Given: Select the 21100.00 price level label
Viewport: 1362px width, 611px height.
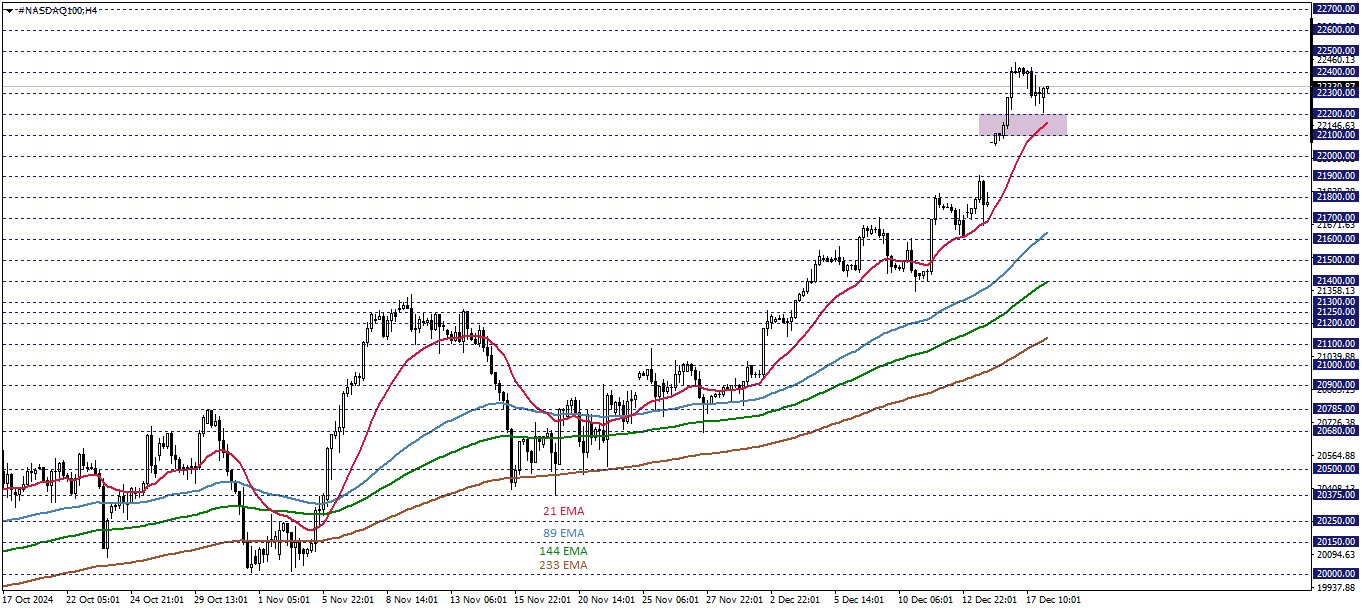Looking at the screenshot, I should tap(1336, 344).
